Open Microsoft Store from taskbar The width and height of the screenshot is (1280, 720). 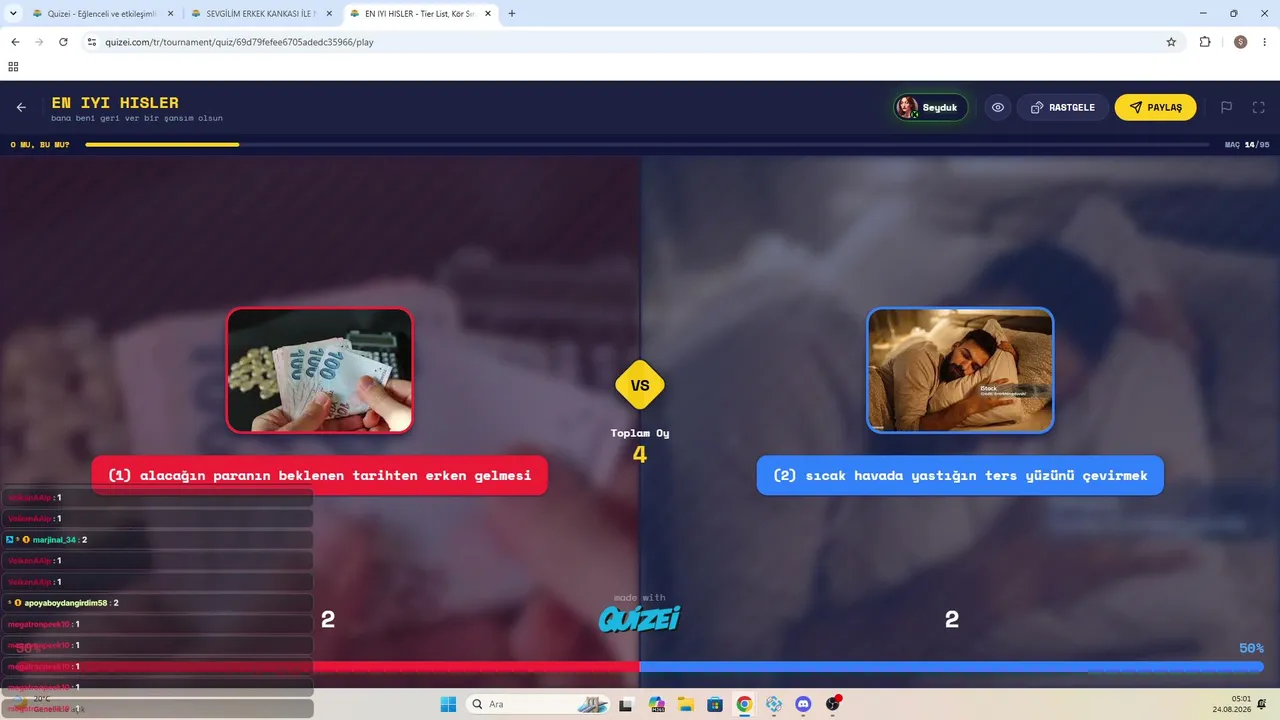pos(715,704)
